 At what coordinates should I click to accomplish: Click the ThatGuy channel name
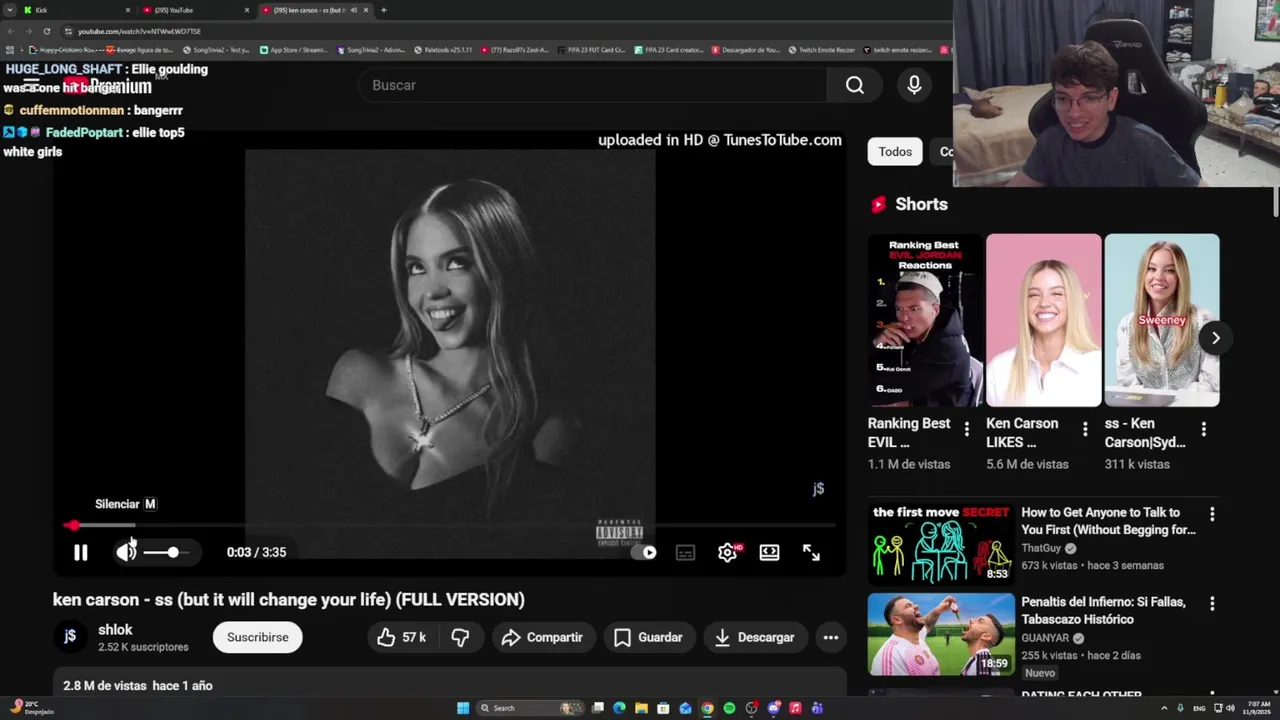pos(1041,548)
